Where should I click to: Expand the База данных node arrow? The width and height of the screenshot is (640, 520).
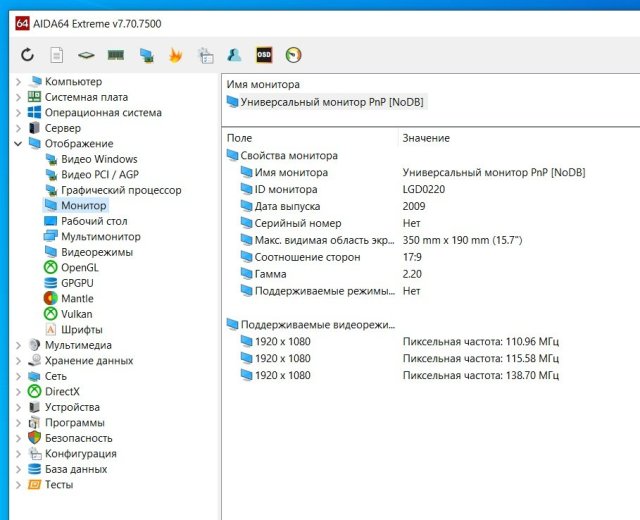point(18,469)
